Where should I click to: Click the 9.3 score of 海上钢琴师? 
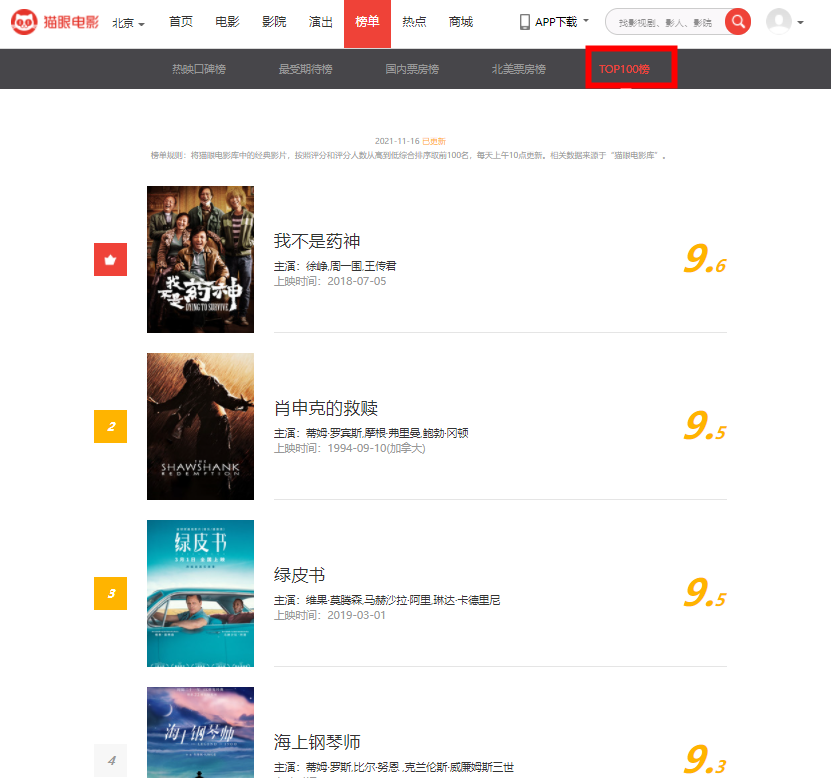click(705, 760)
